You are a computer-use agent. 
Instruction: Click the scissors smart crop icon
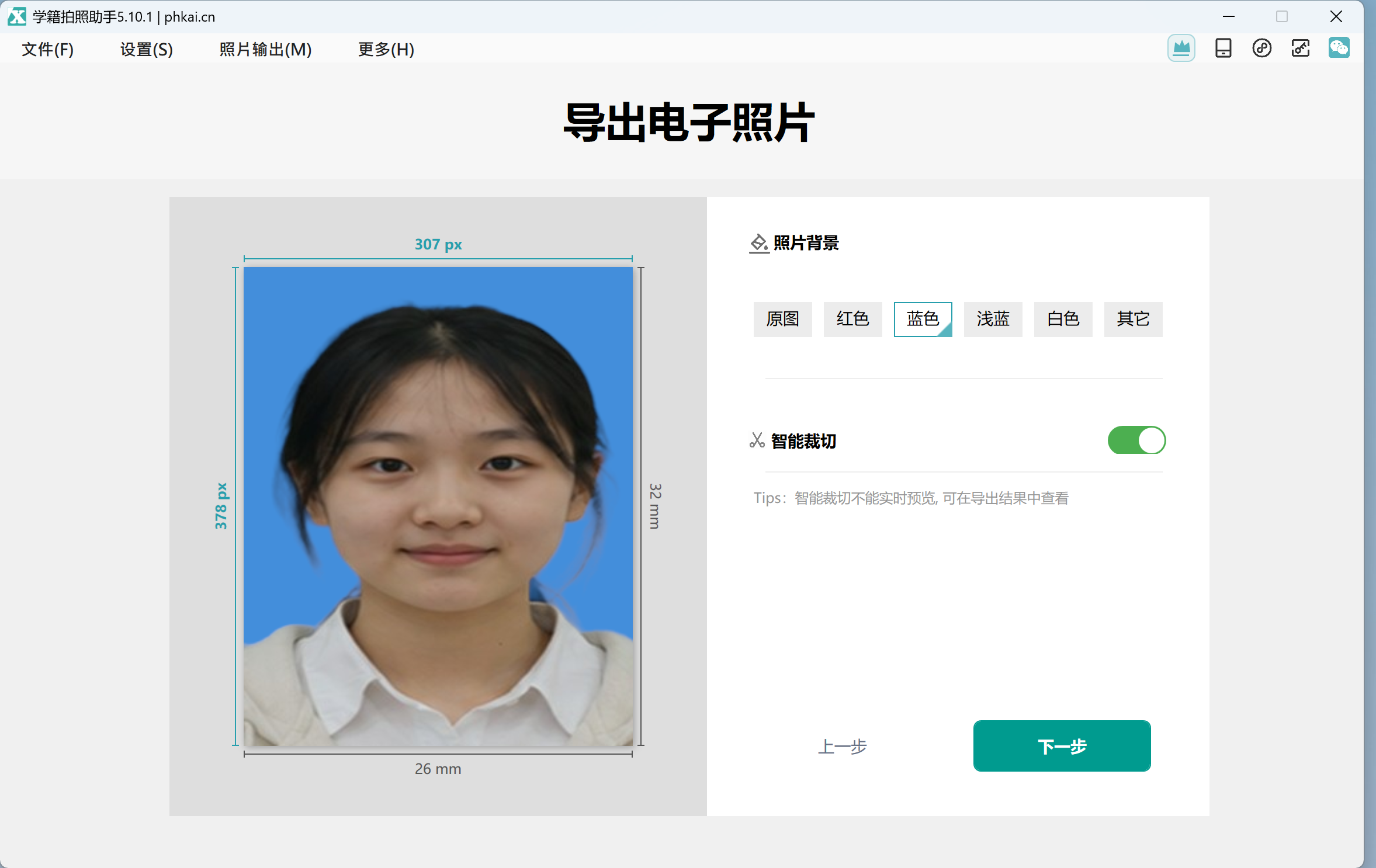coord(757,440)
